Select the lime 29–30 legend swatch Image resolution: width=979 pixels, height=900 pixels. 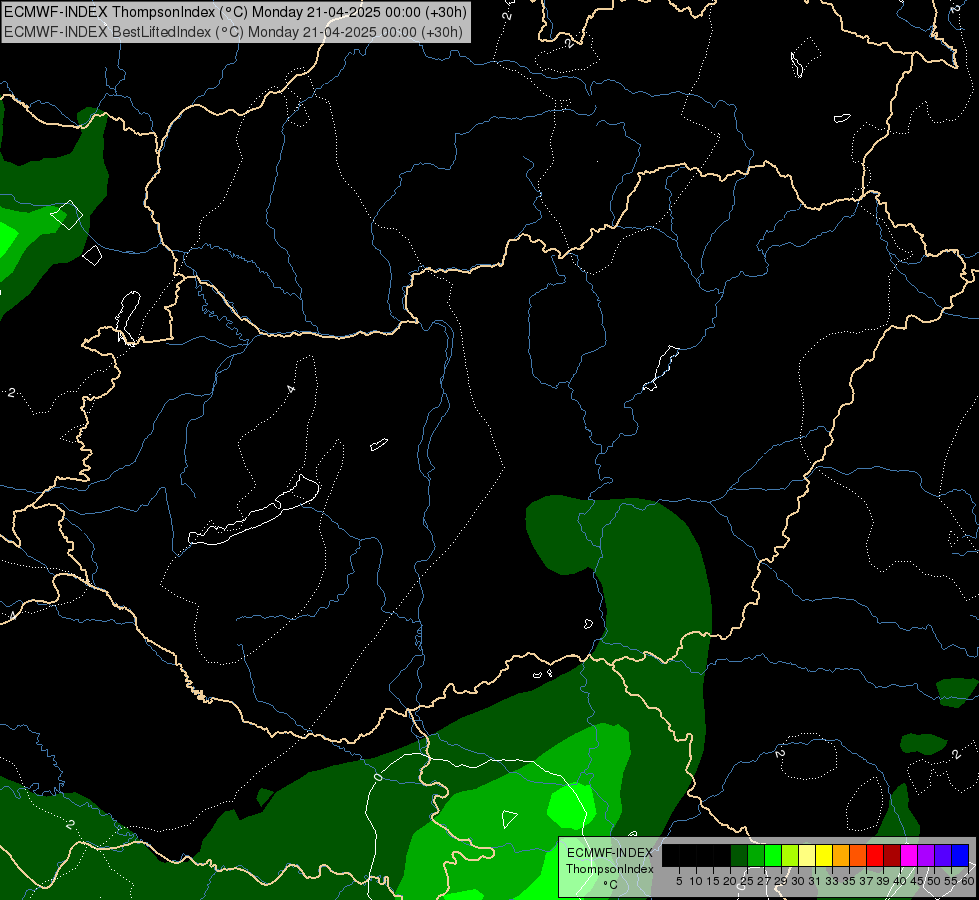click(x=790, y=855)
